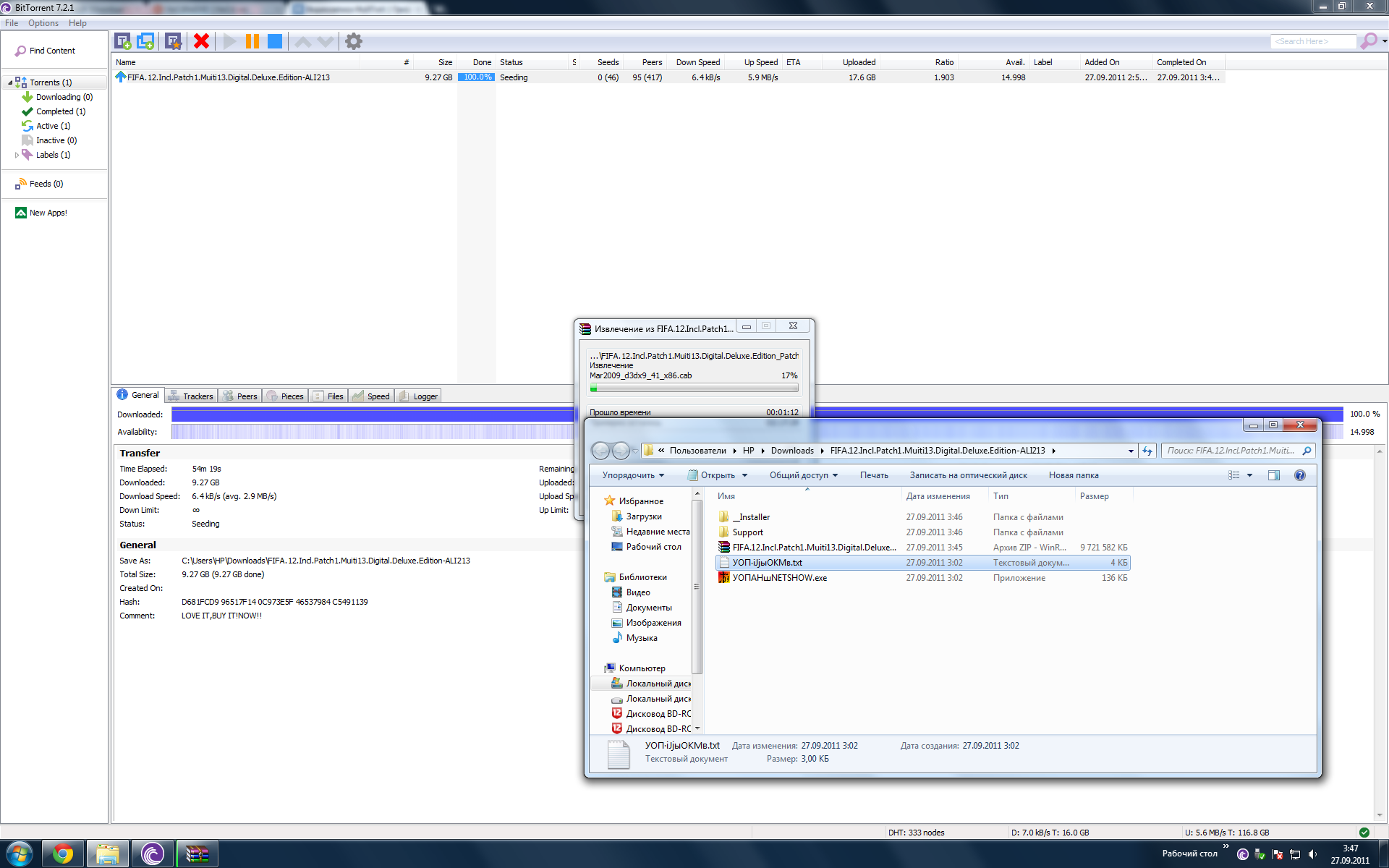Pause the torrent with orange pause icon

(x=252, y=41)
